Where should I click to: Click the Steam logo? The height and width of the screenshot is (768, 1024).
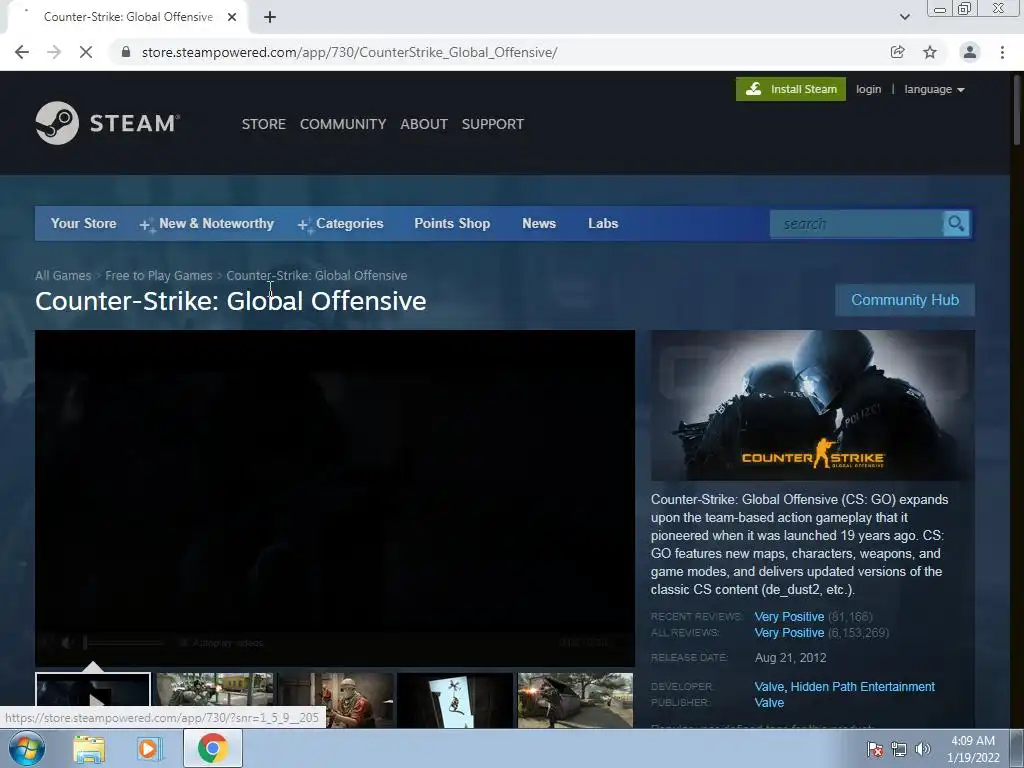click(x=107, y=123)
